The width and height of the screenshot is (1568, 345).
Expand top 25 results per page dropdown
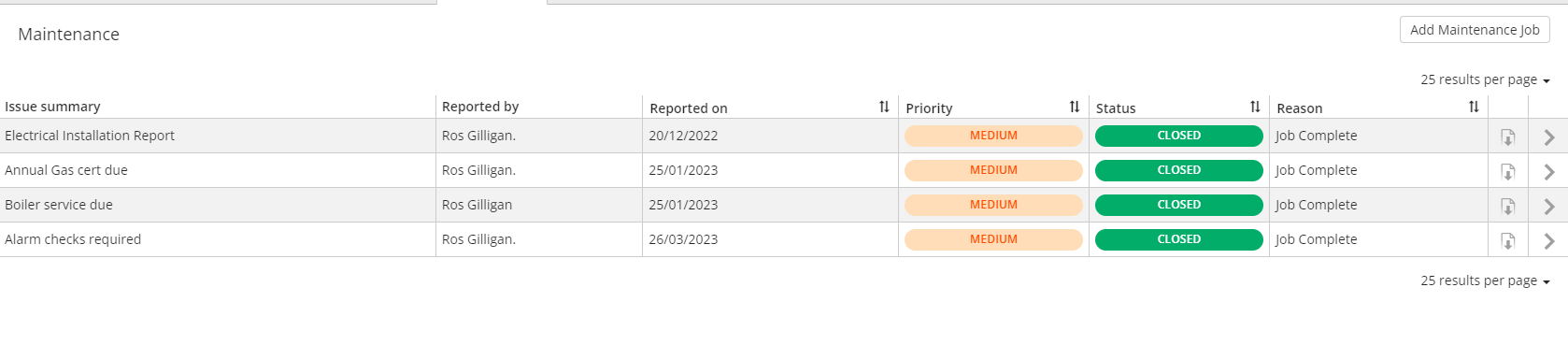1485,79
